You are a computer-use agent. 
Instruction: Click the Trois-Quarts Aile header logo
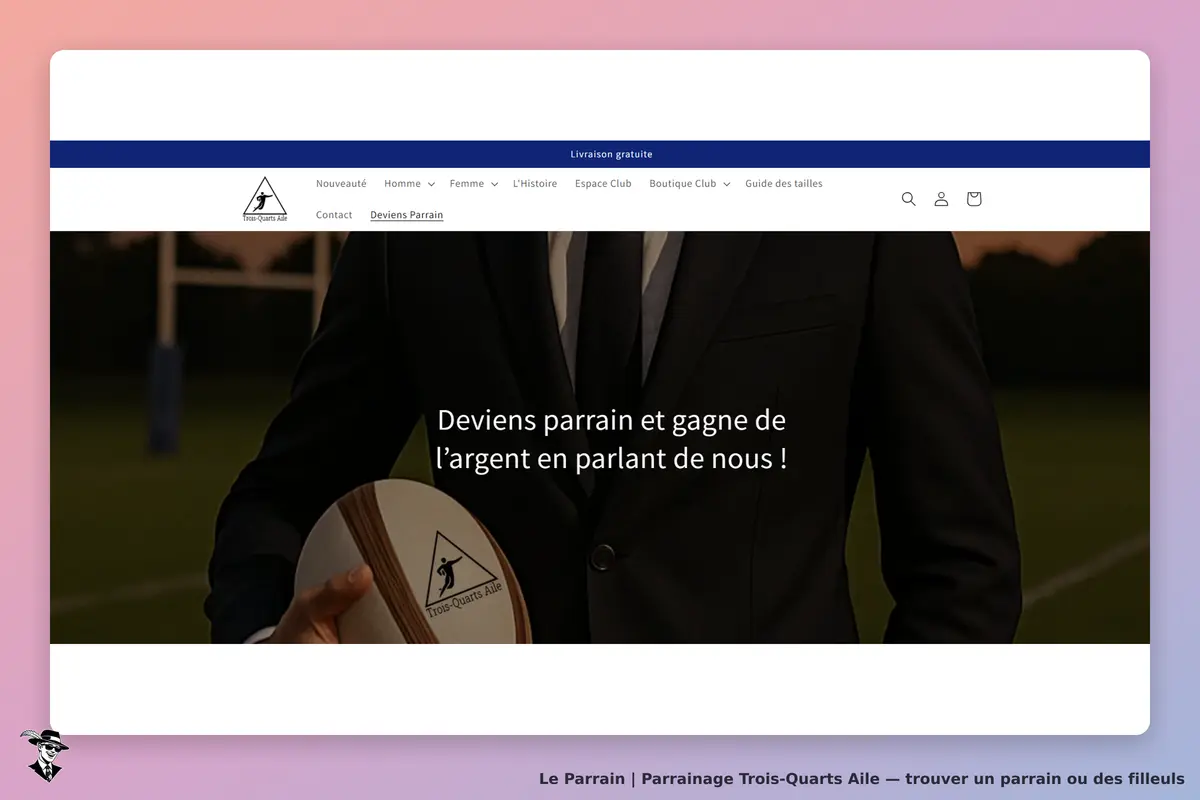(x=265, y=199)
